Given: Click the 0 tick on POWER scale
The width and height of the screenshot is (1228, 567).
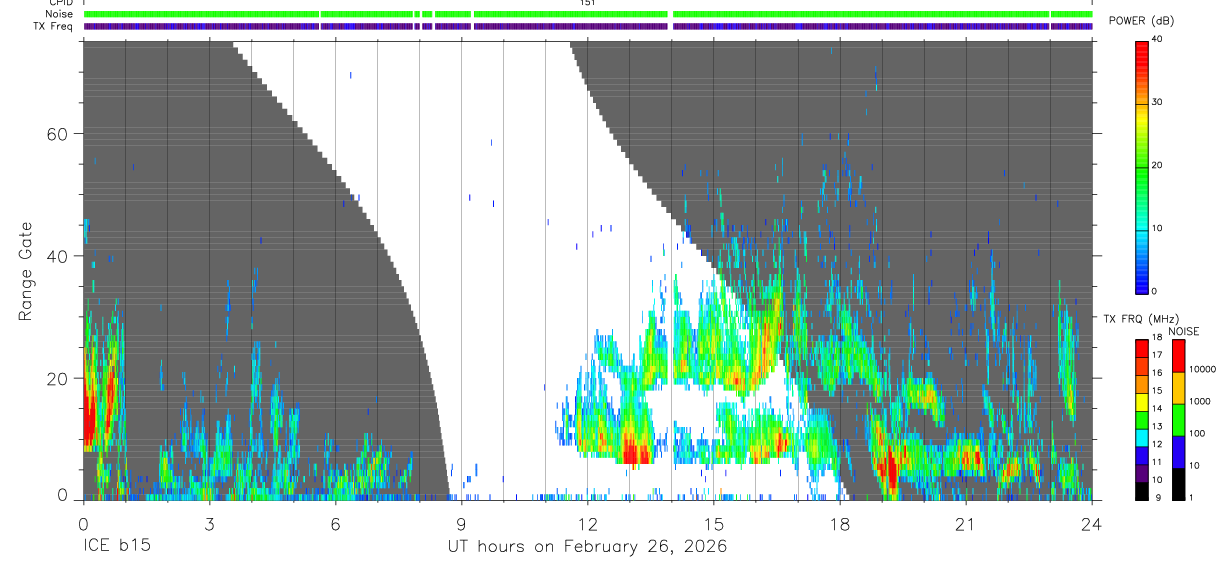Looking at the screenshot, I should [x=1155, y=291].
